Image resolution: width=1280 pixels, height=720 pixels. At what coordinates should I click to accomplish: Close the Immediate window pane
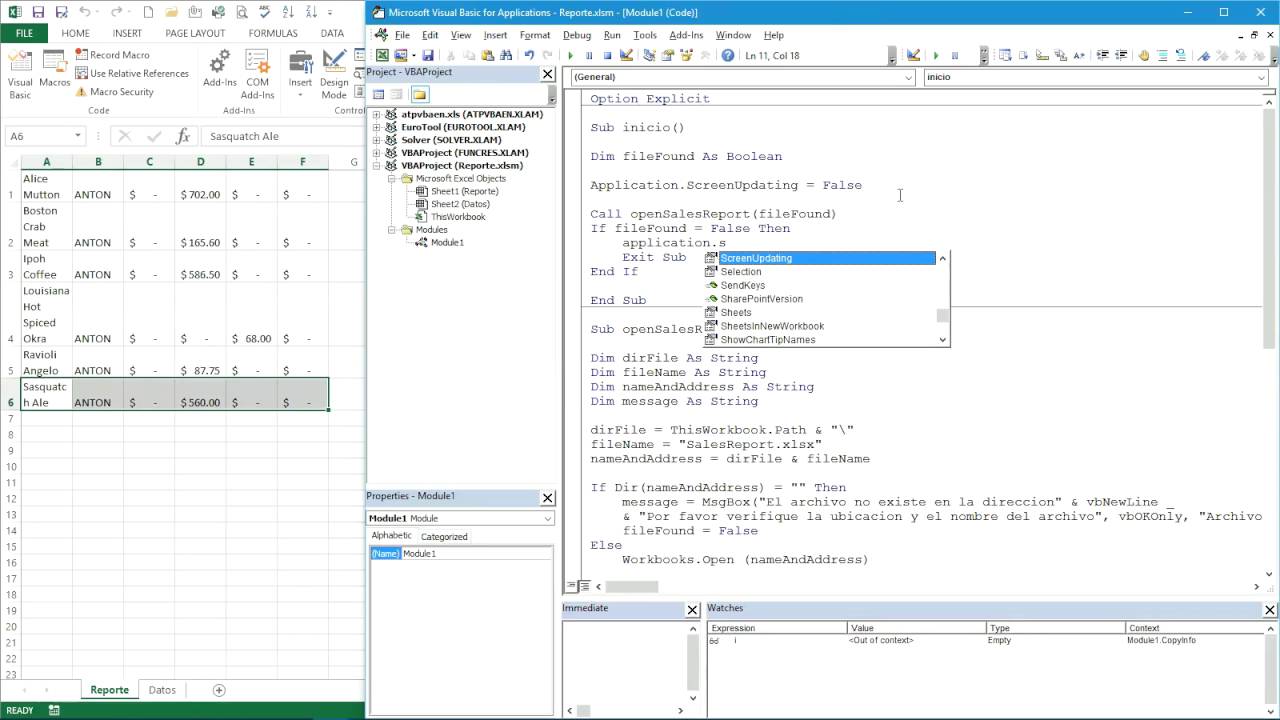[x=692, y=609]
